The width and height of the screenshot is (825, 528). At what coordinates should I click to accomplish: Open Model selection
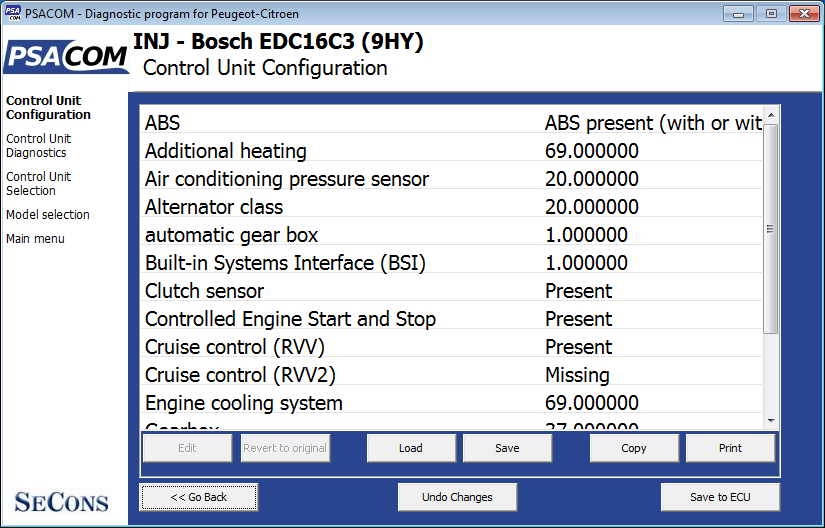click(48, 215)
